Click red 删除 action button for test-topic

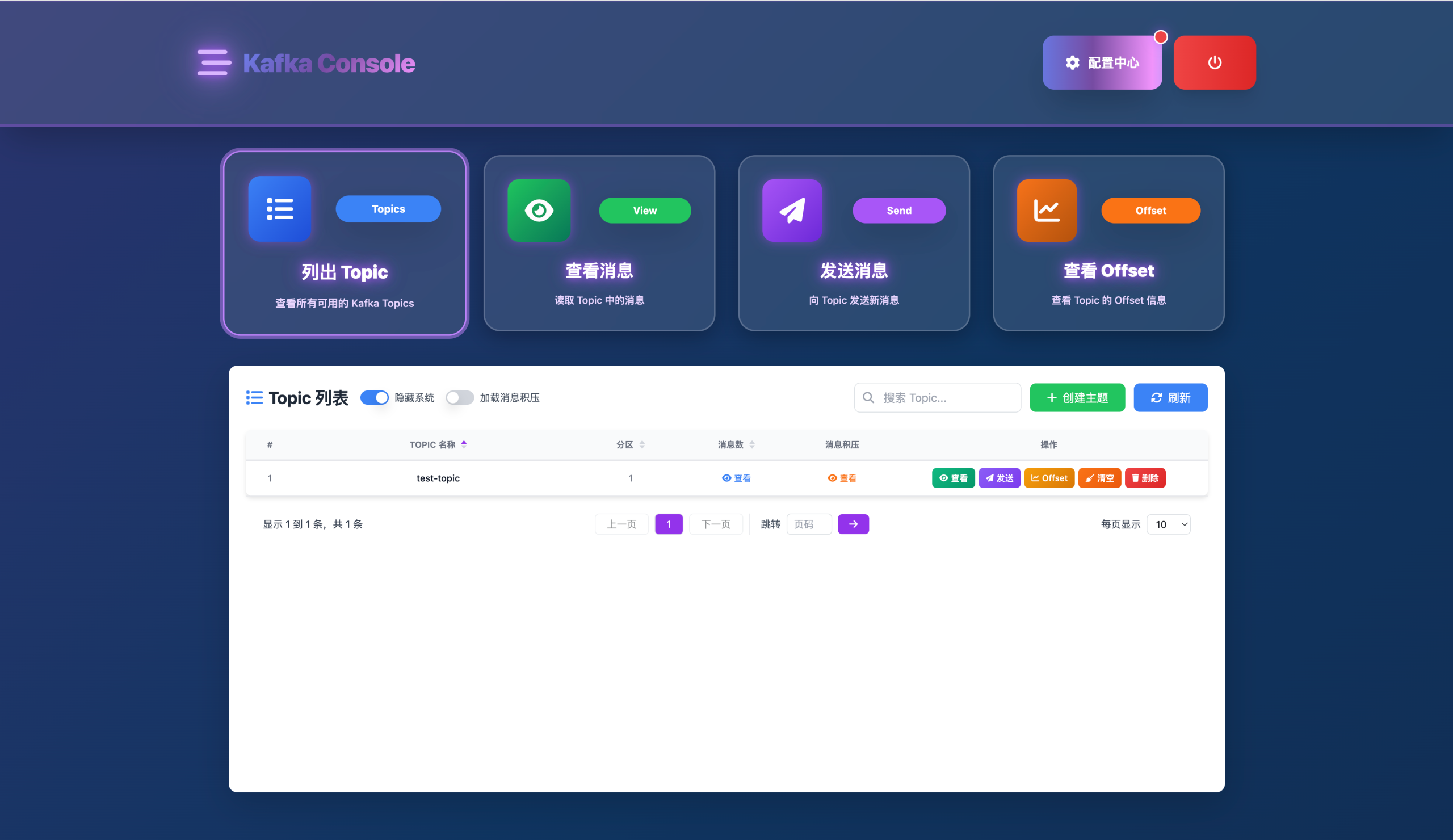1145,478
